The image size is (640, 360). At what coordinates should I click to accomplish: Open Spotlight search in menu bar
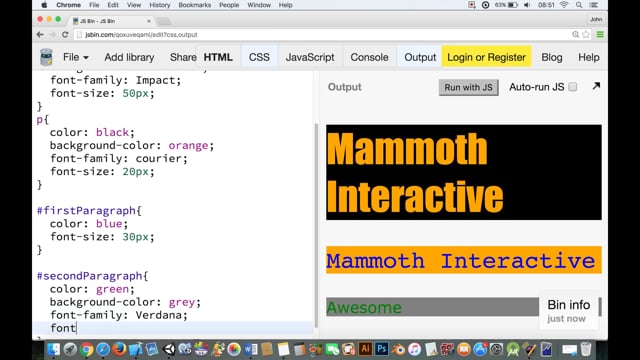[579, 5]
